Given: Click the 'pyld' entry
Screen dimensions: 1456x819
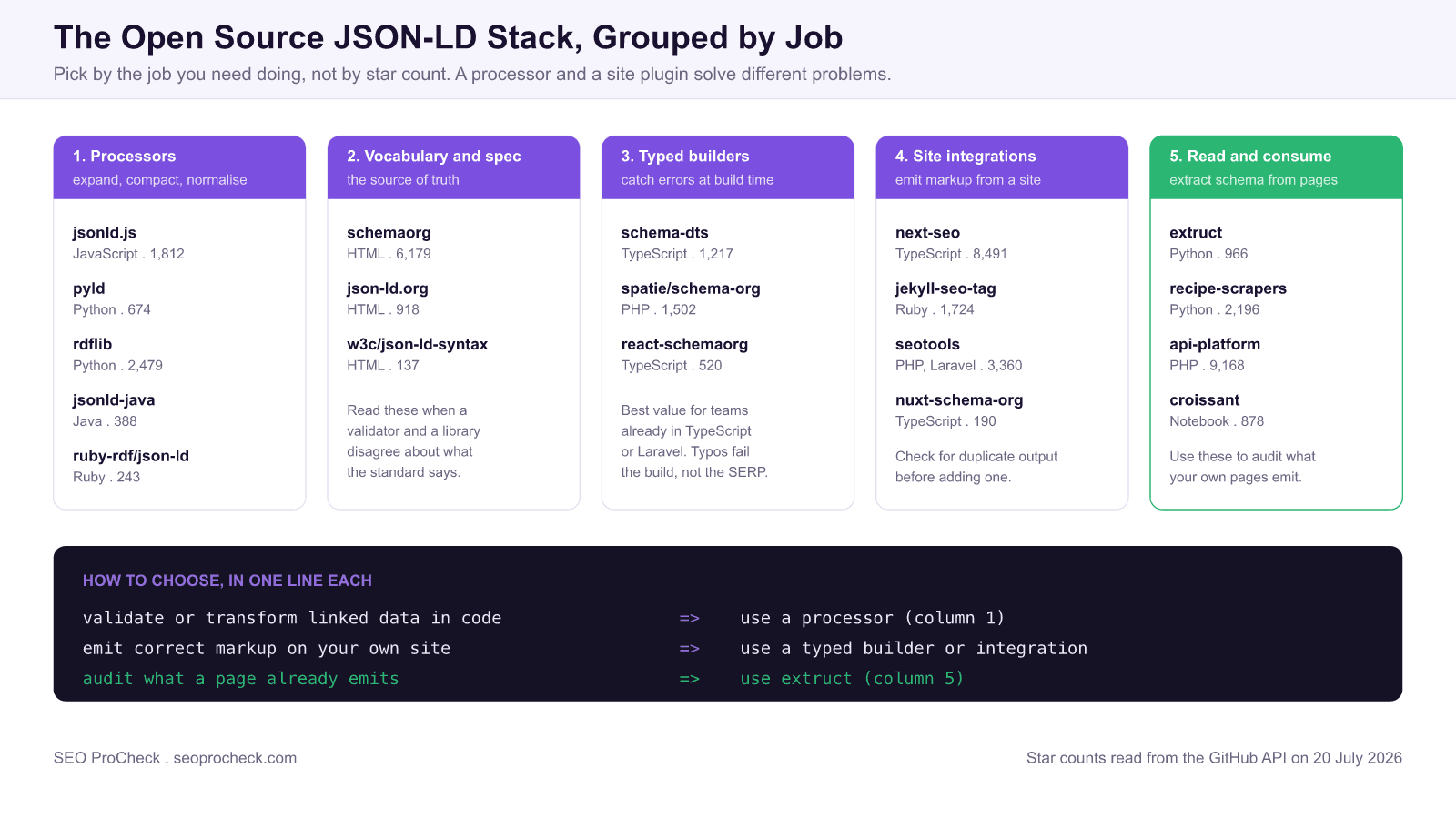Looking at the screenshot, I should tap(89, 288).
